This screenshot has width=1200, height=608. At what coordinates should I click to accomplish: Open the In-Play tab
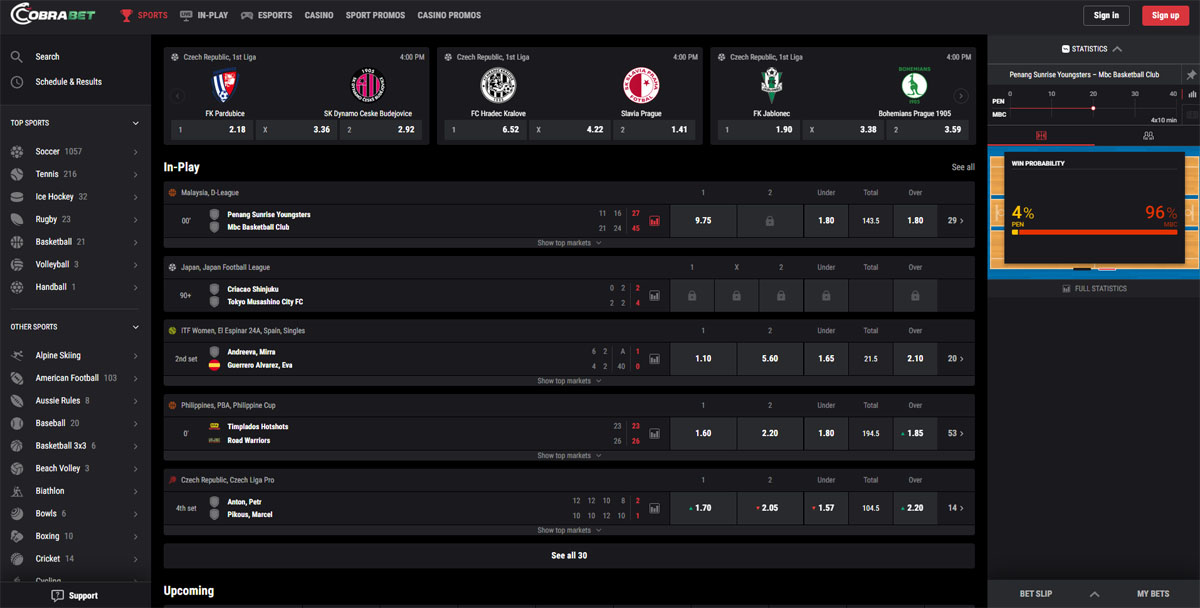[204, 15]
